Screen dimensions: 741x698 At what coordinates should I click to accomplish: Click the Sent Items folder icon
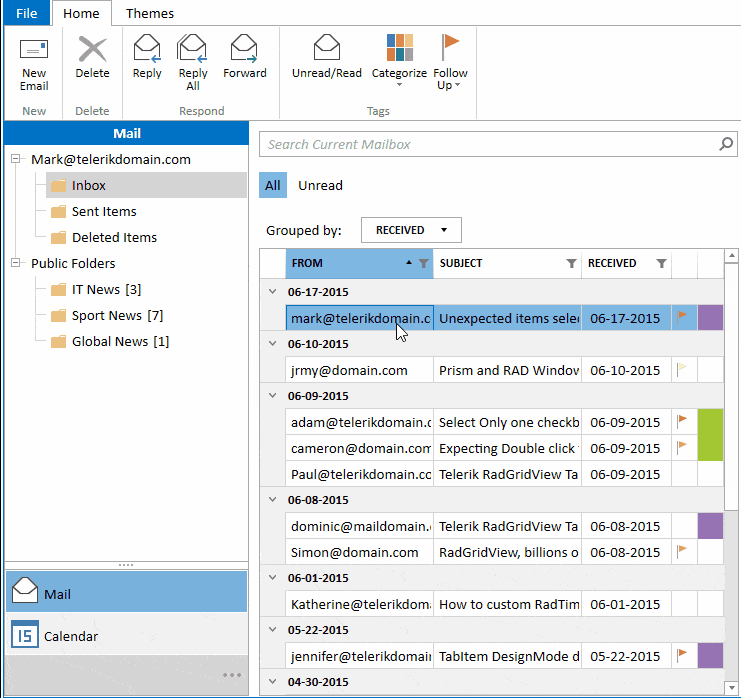[58, 211]
